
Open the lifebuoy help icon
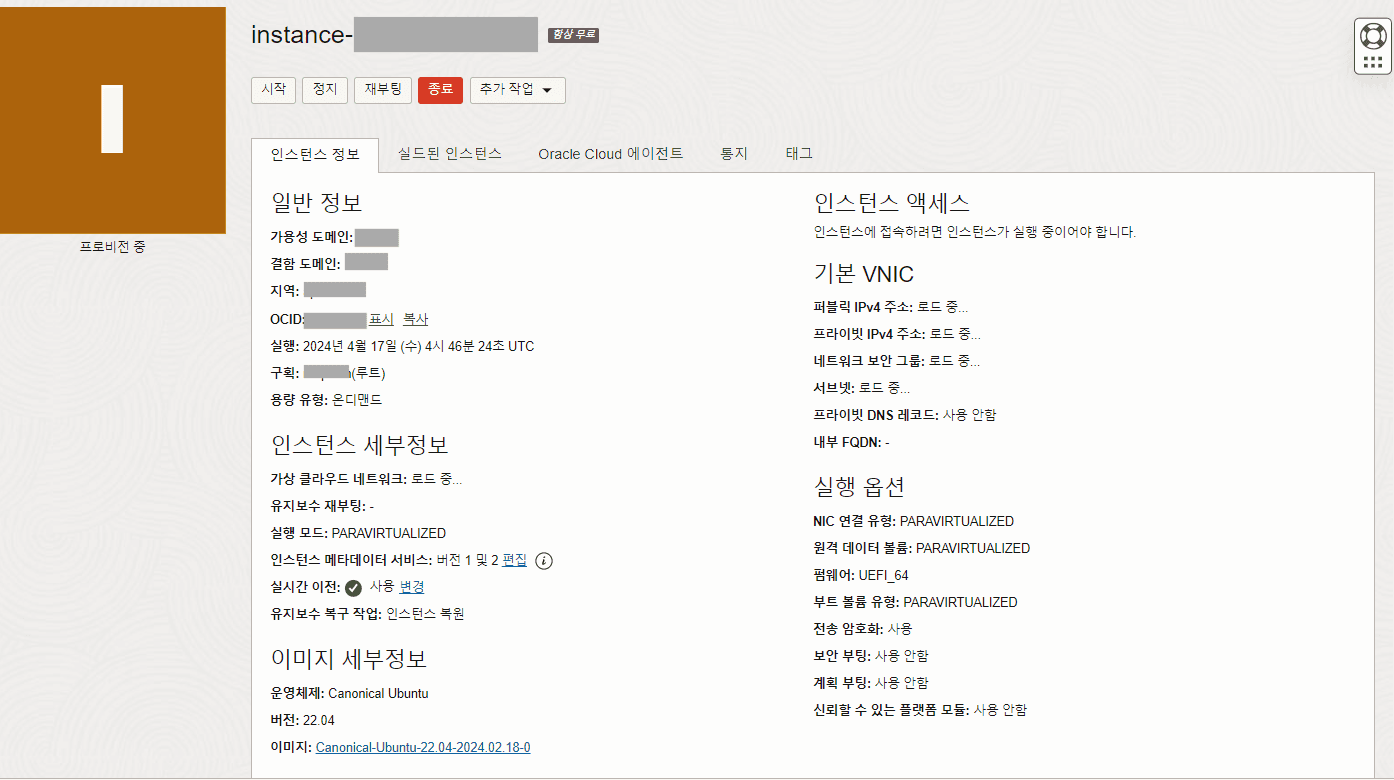[1373, 36]
